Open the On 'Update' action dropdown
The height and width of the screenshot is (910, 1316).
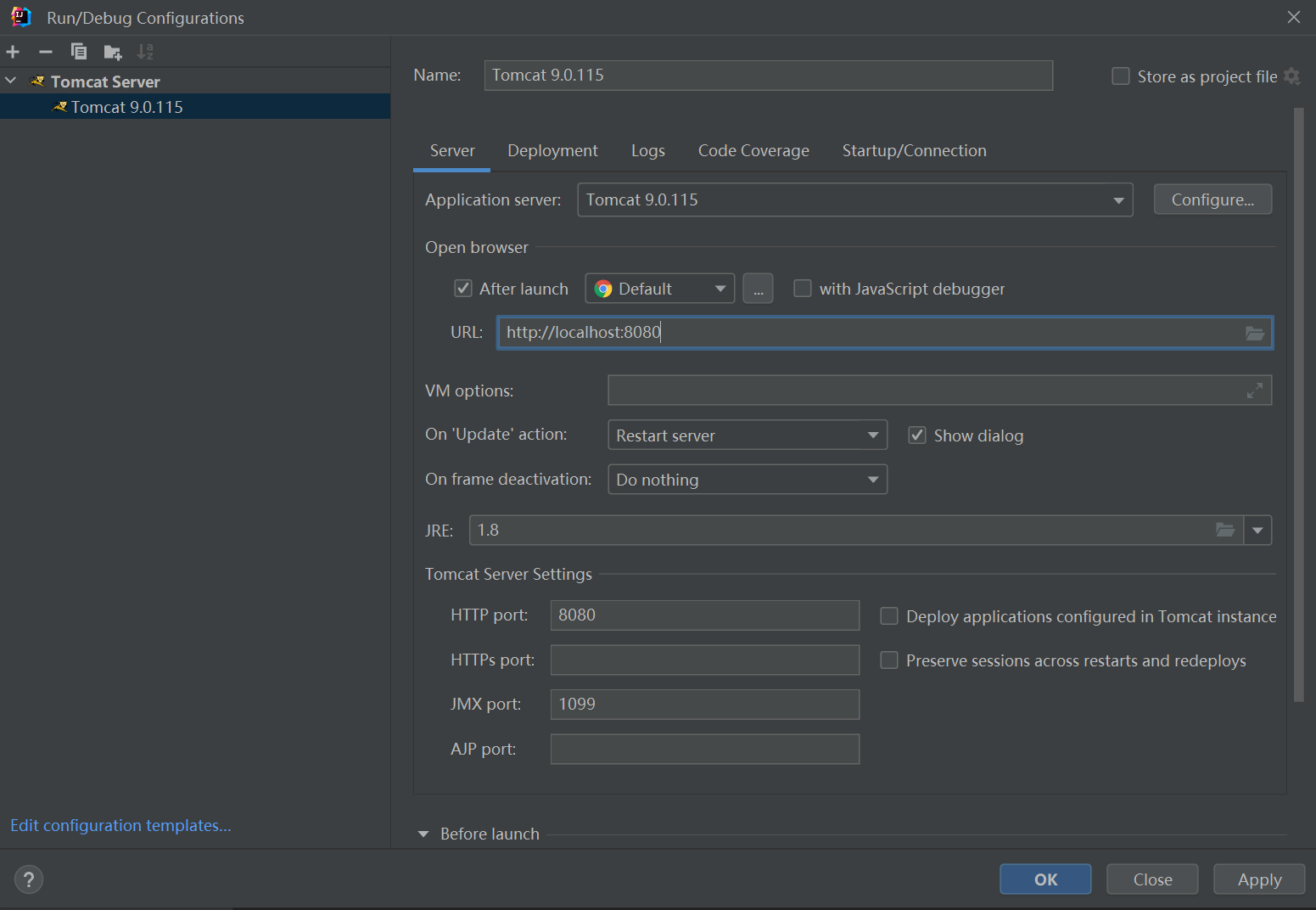748,435
